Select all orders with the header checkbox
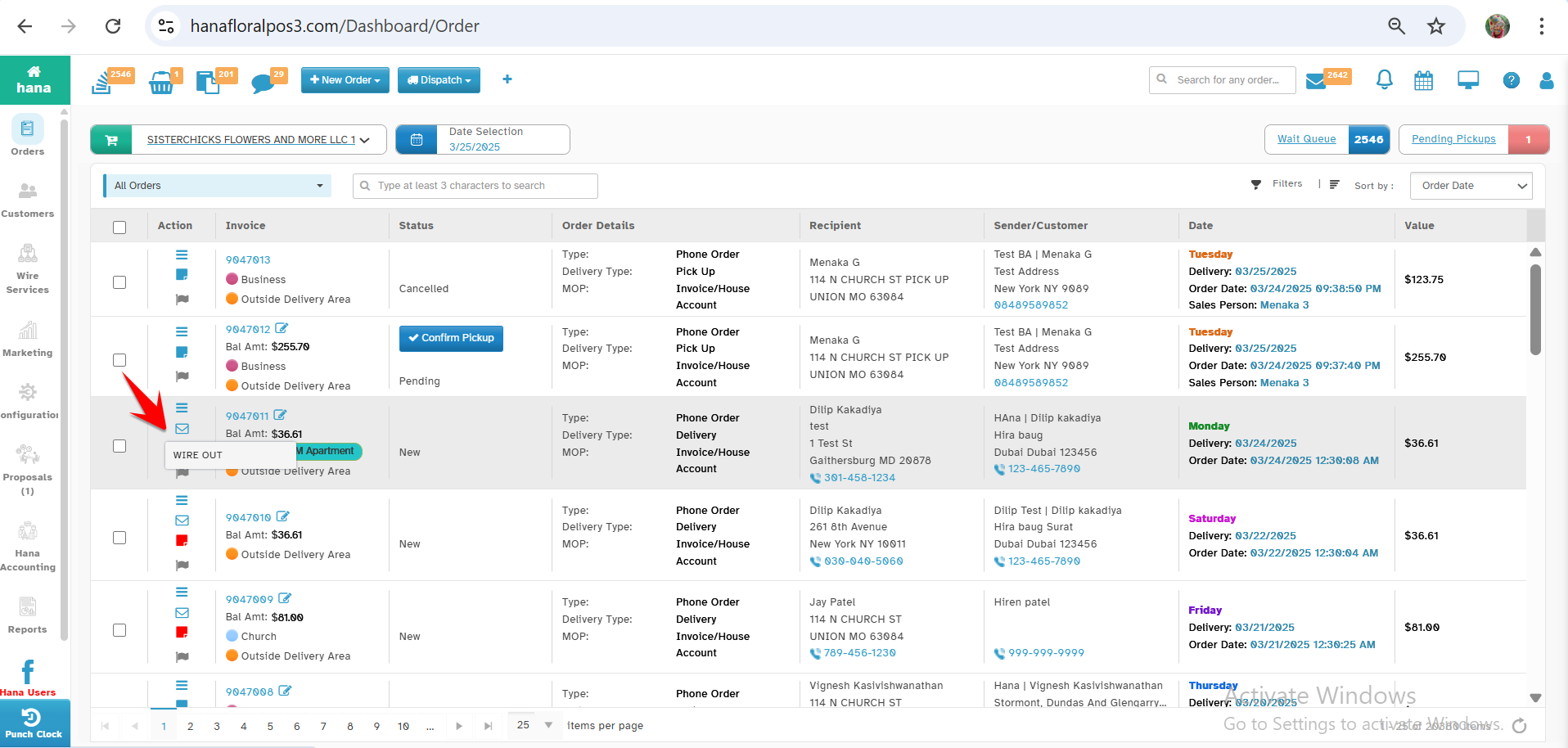Screen dimensions: 1568x748 [x=119, y=228]
